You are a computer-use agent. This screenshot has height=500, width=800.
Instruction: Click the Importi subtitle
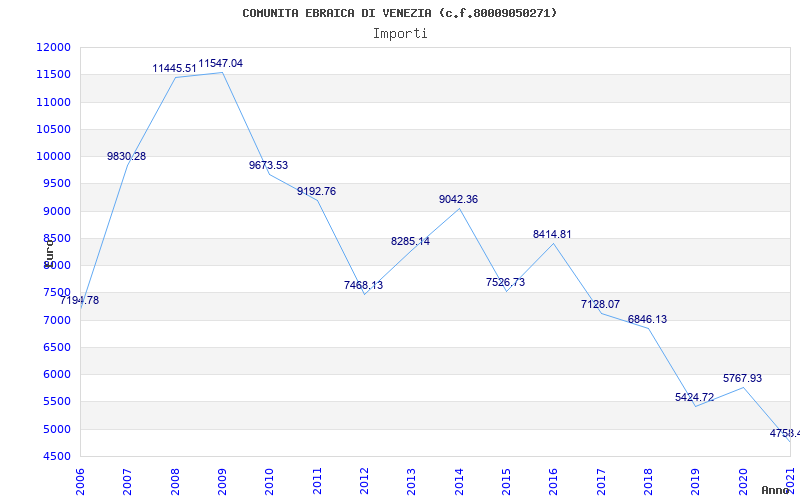(x=400, y=34)
